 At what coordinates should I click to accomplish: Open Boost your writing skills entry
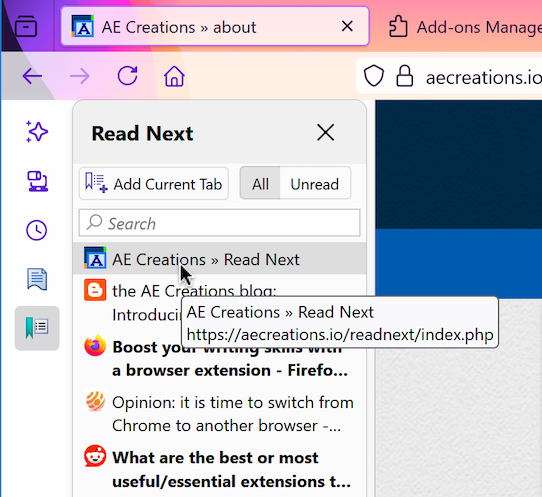tap(219, 358)
